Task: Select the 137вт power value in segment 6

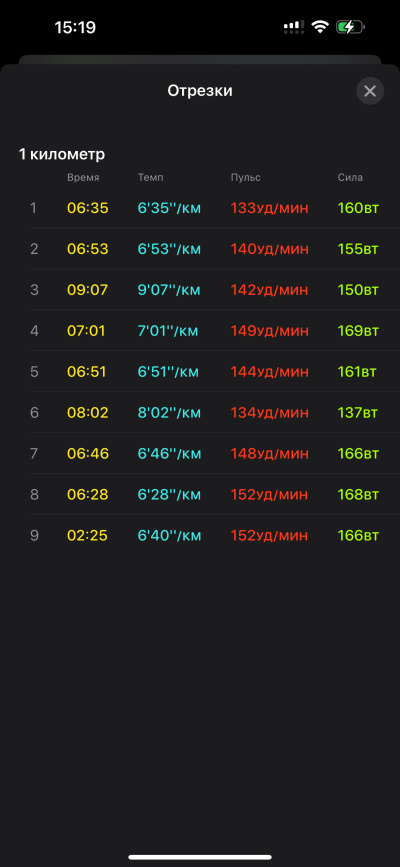Action: point(357,413)
